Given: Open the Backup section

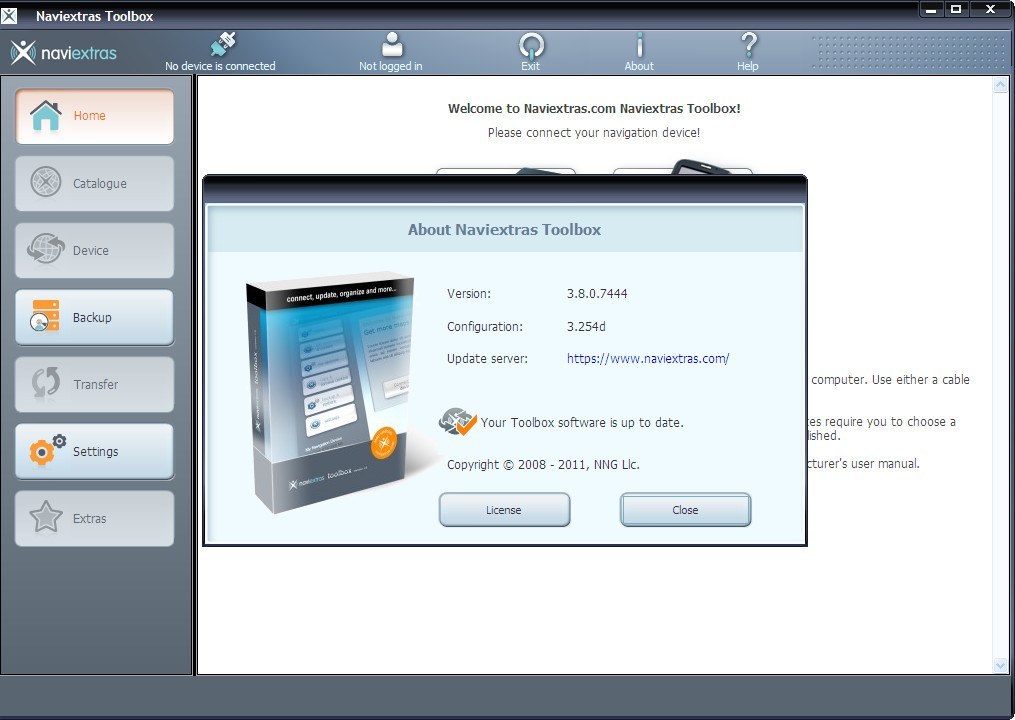Looking at the screenshot, I should 94,318.
